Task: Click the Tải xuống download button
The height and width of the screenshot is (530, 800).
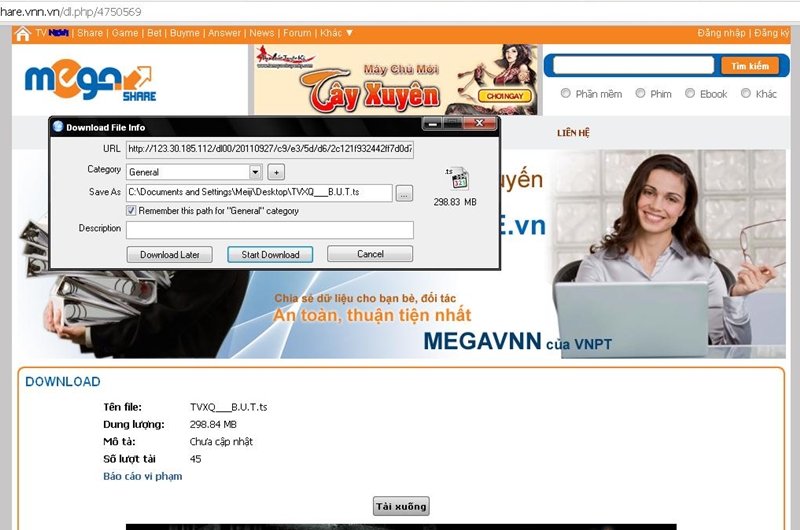Action: (x=401, y=506)
